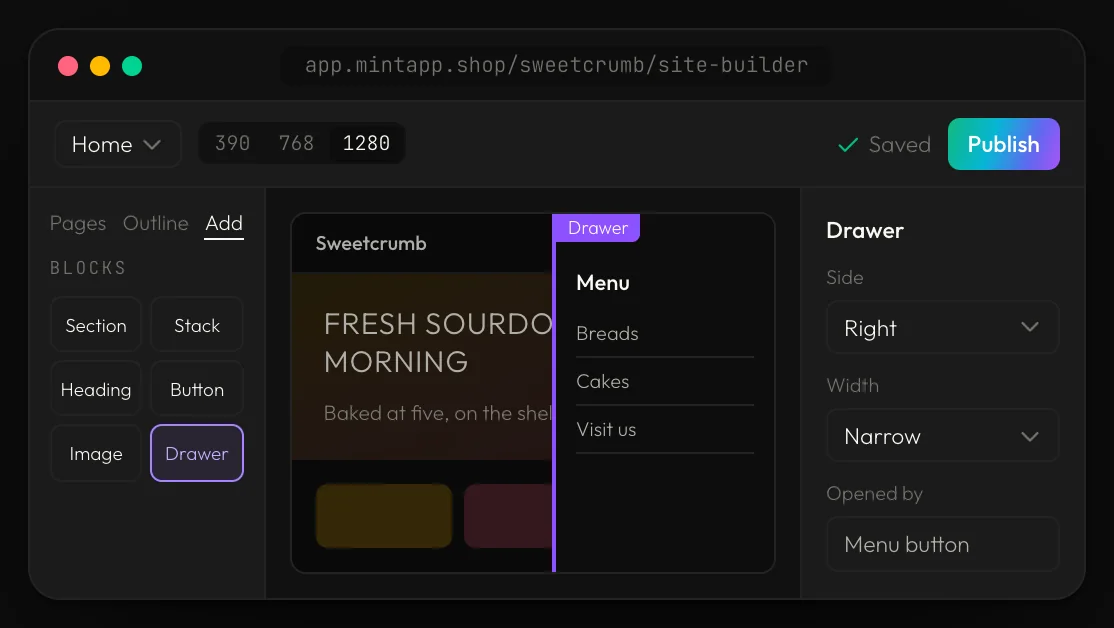The height and width of the screenshot is (628, 1114).
Task: Maximize window with the green button
Action: [132, 66]
